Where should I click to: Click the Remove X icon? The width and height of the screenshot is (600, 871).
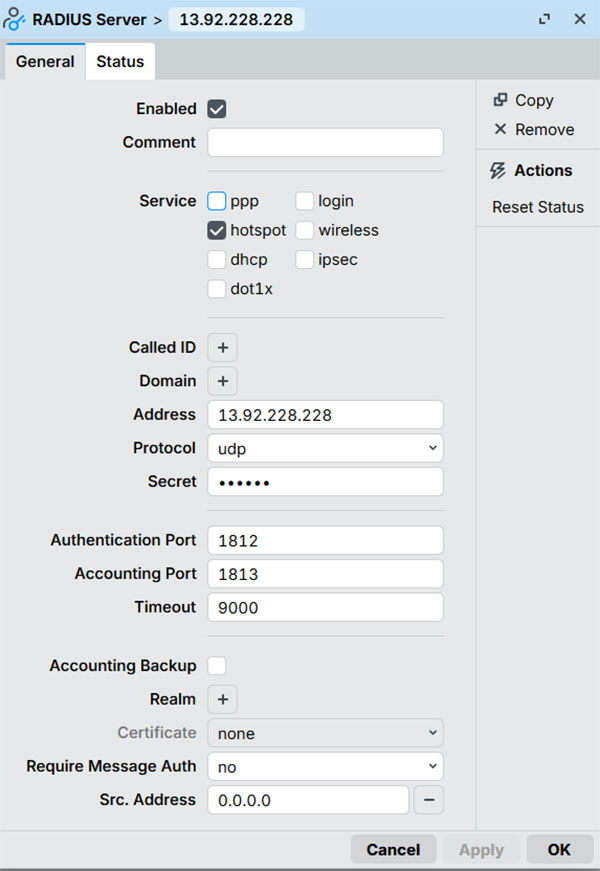(500, 130)
